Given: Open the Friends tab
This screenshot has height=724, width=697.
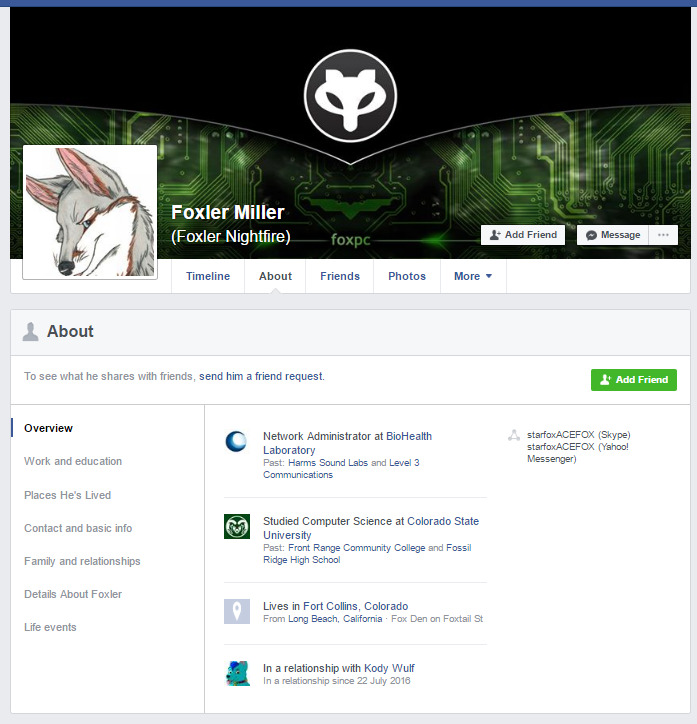Looking at the screenshot, I should (340, 276).
